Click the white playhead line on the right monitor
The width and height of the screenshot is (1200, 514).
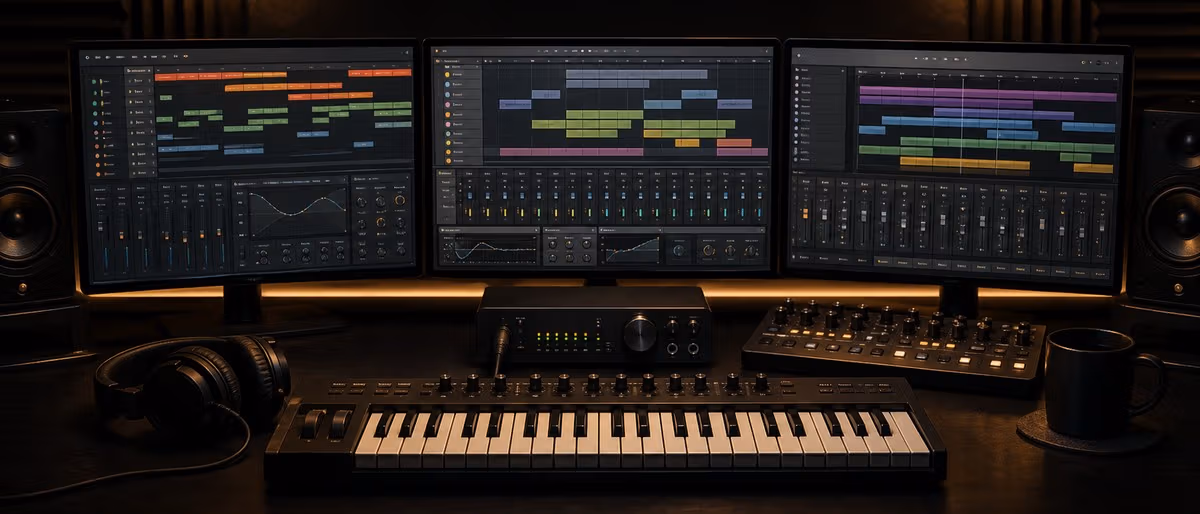pyautogui.click(x=962, y=125)
